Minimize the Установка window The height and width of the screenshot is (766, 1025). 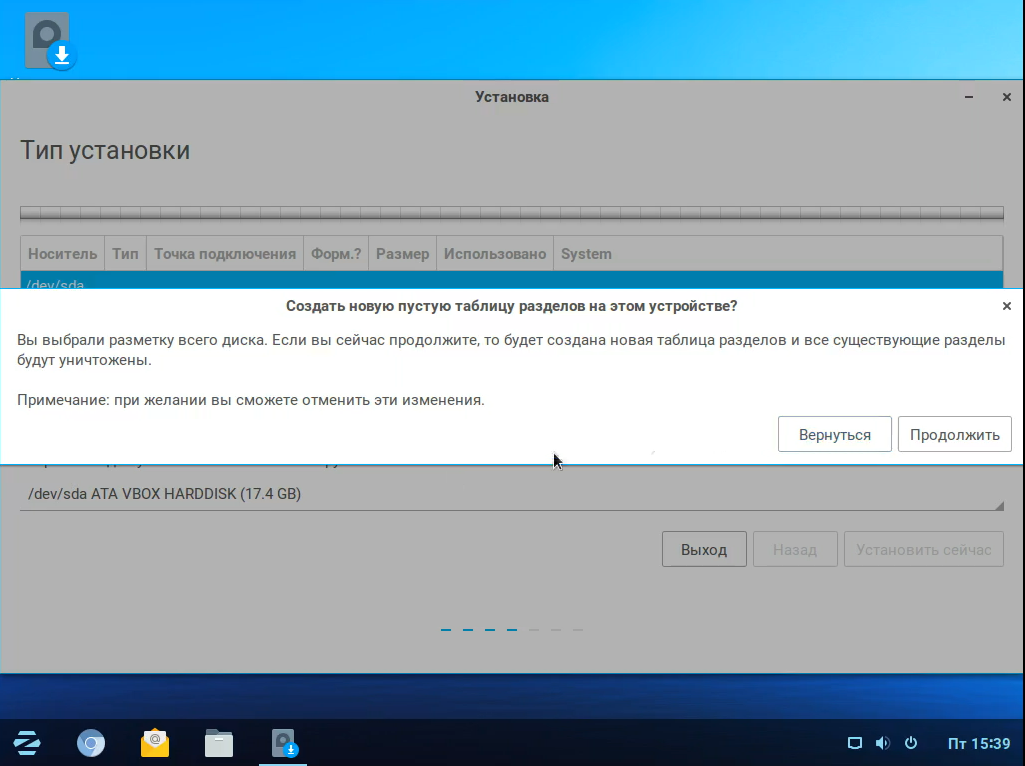pyautogui.click(x=969, y=97)
